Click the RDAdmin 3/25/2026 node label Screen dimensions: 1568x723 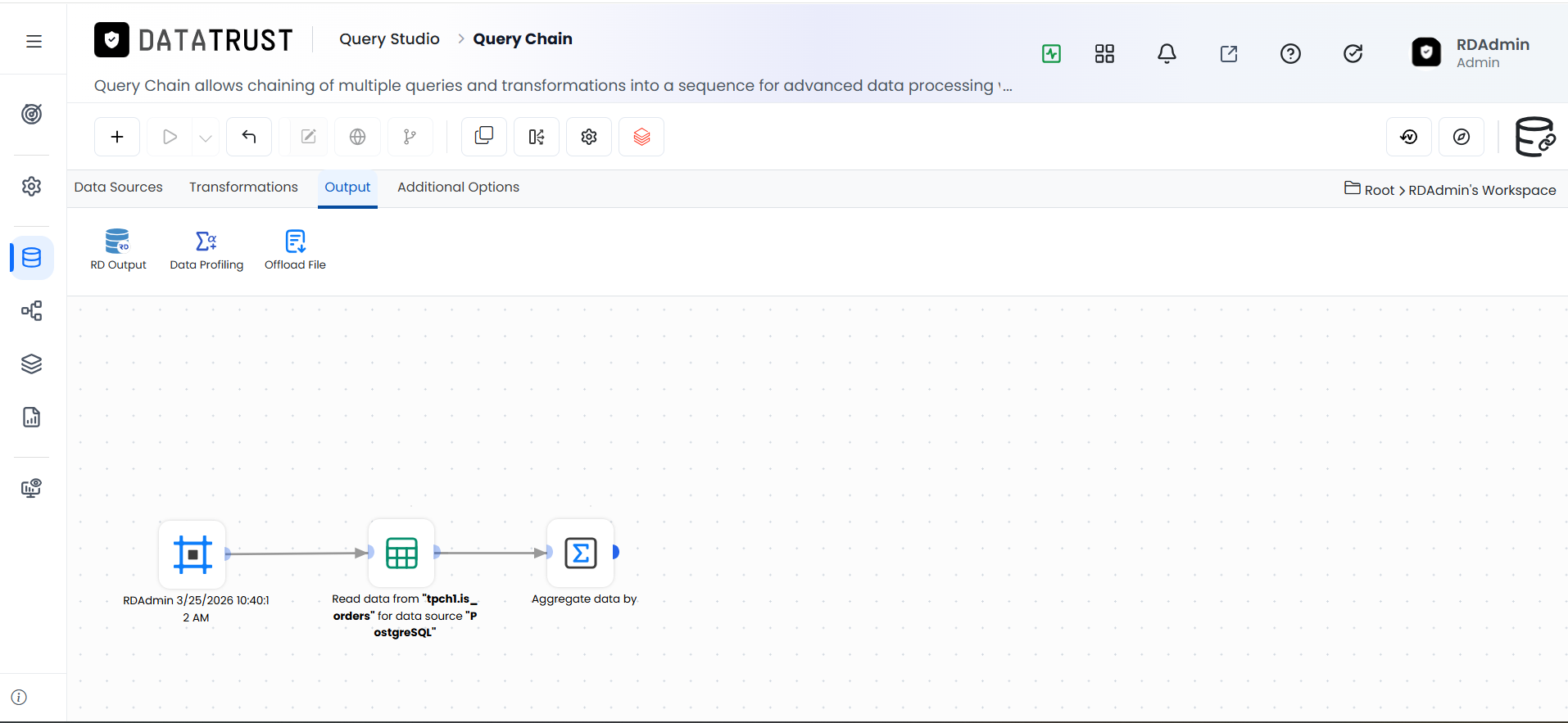click(x=196, y=608)
